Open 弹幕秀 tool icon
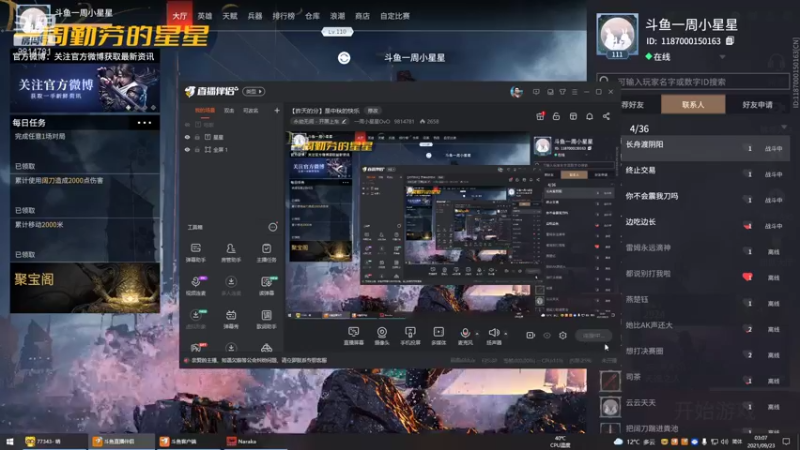 pos(231,319)
